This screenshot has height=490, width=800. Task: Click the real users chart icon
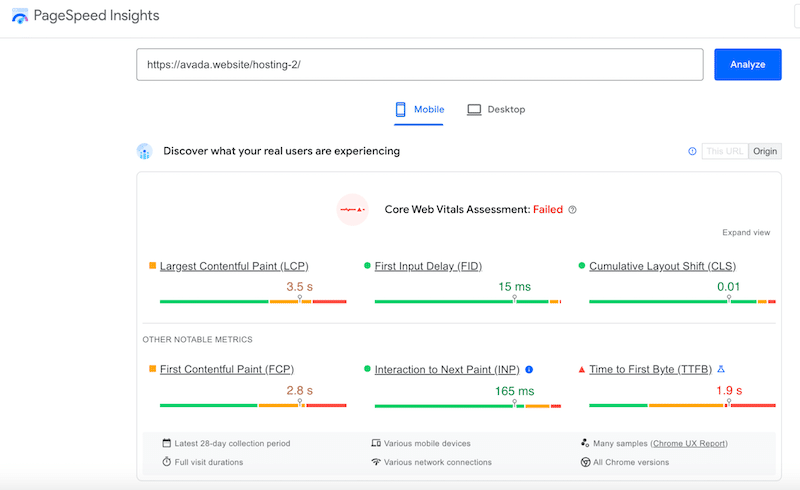coord(144,151)
